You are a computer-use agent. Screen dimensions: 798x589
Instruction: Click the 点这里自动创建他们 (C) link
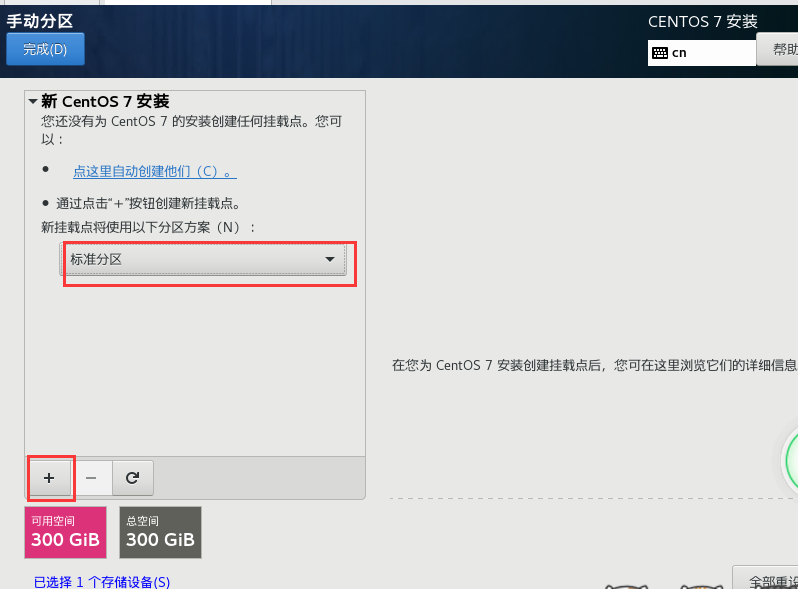click(155, 172)
